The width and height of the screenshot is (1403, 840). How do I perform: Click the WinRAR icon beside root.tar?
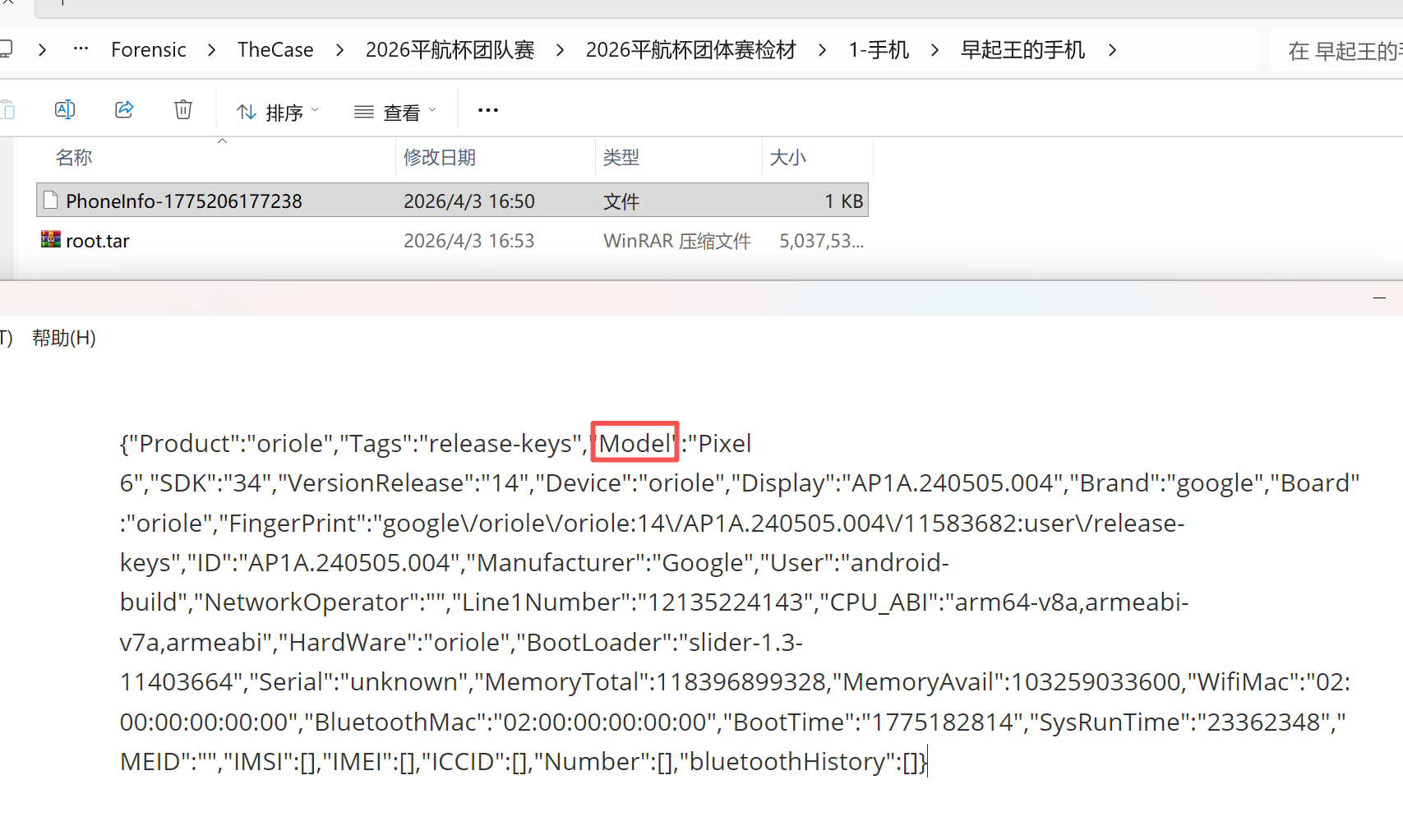coord(51,240)
